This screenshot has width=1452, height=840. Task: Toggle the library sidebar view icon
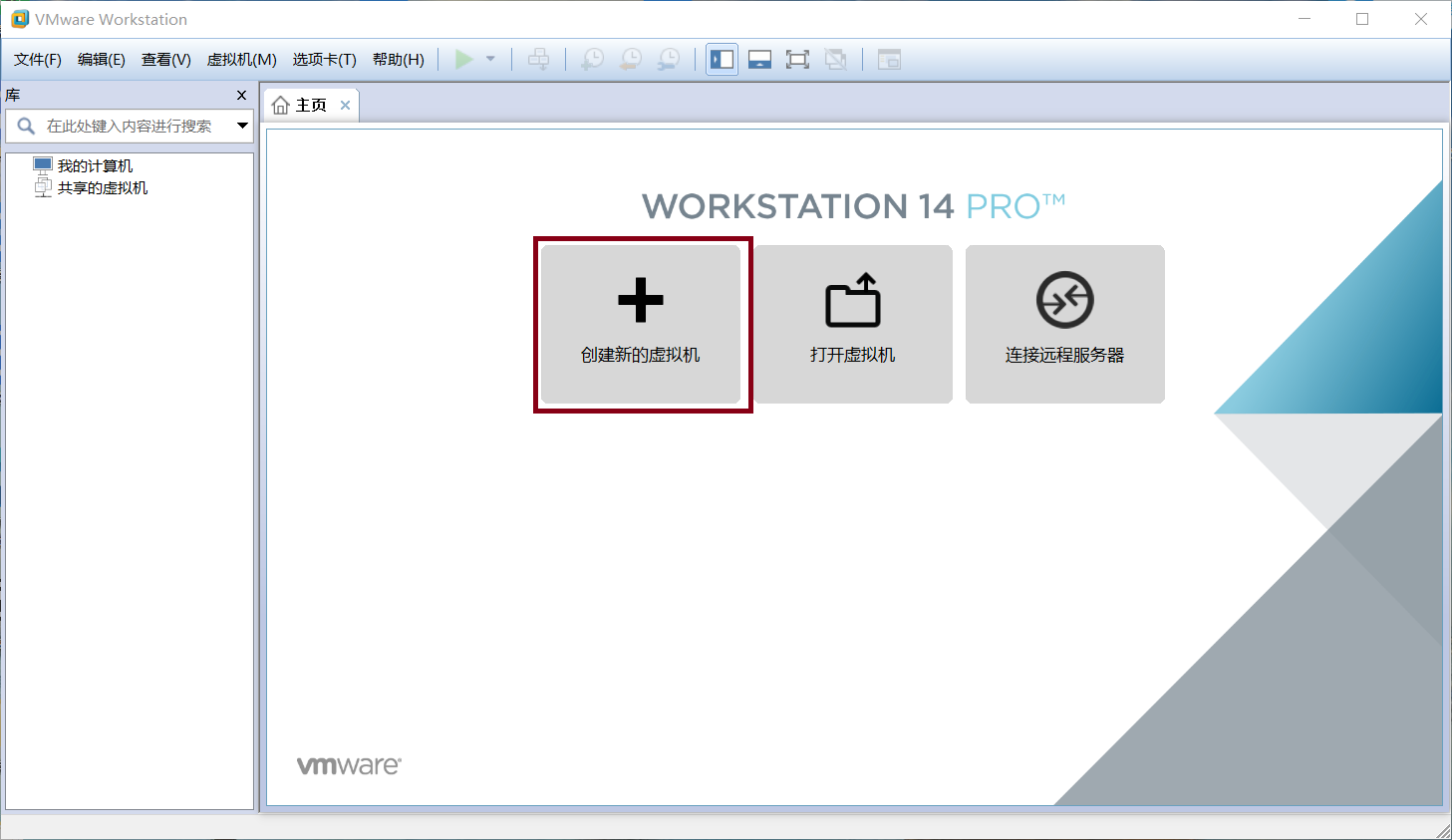(x=723, y=60)
